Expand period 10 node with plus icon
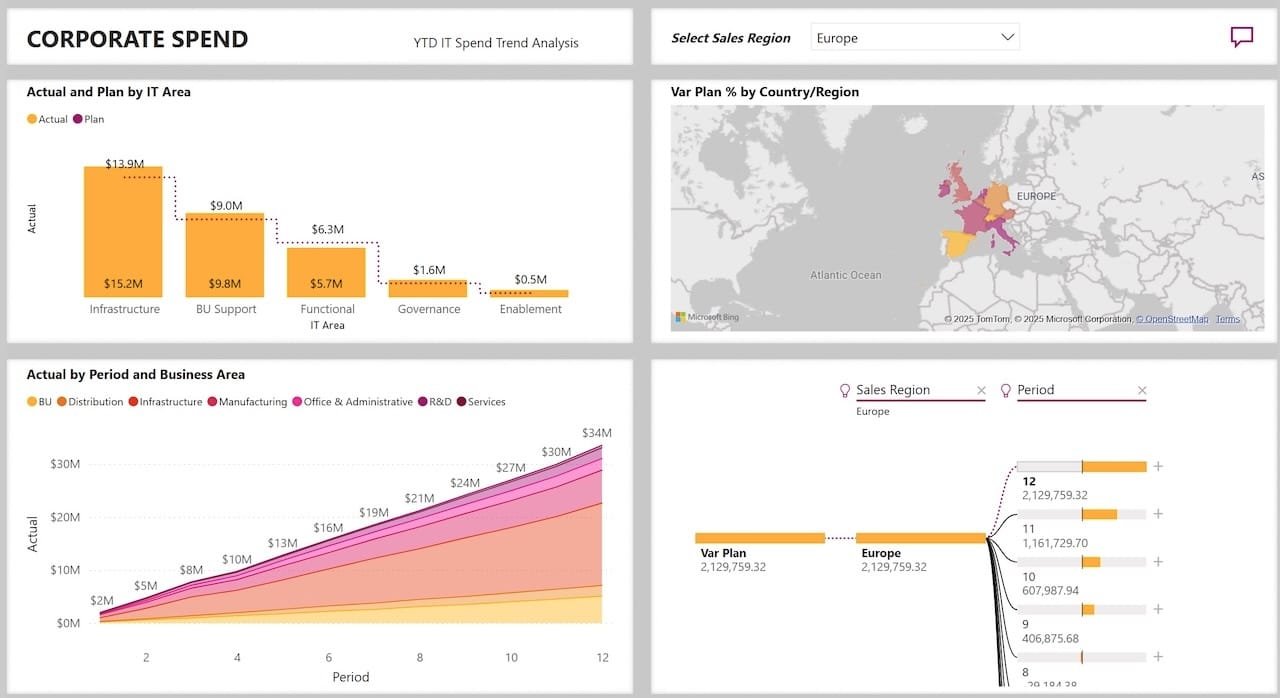 point(1158,562)
